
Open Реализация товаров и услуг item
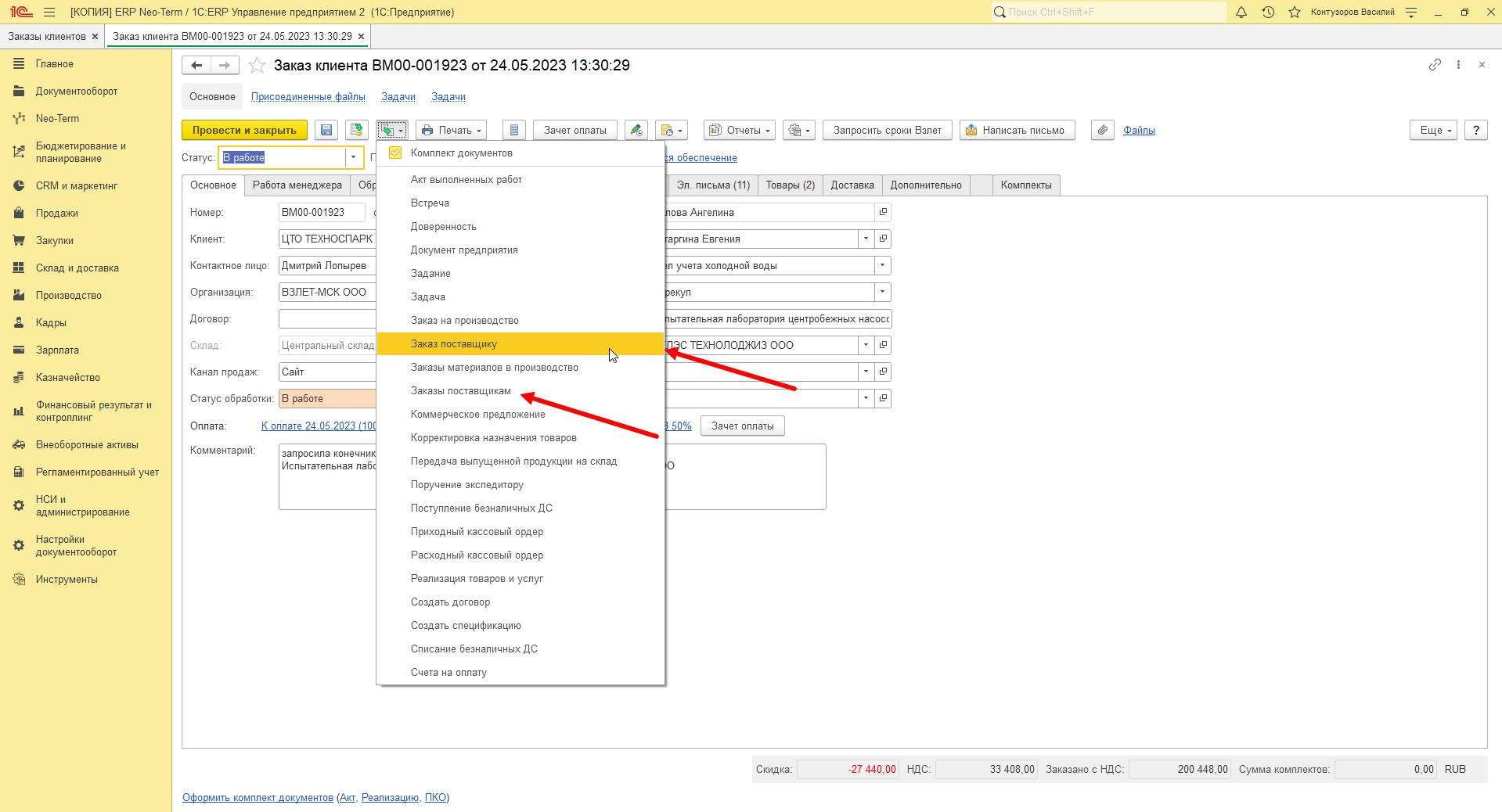pyautogui.click(x=520, y=578)
